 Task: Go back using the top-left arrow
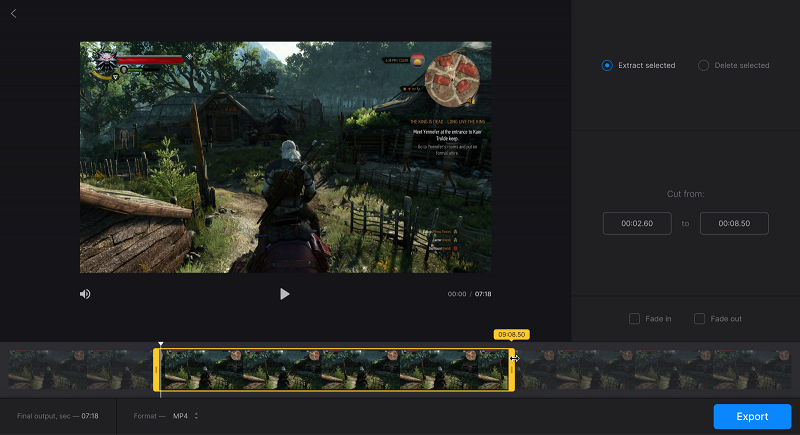tap(14, 14)
